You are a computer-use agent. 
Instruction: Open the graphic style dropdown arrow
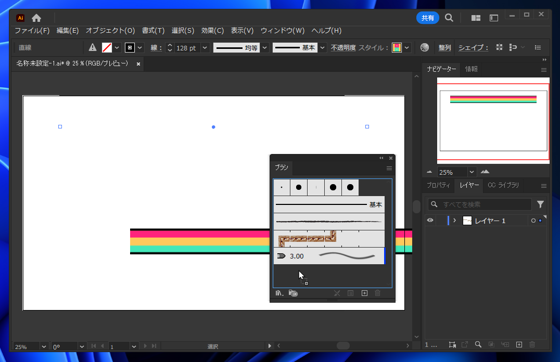pos(406,47)
